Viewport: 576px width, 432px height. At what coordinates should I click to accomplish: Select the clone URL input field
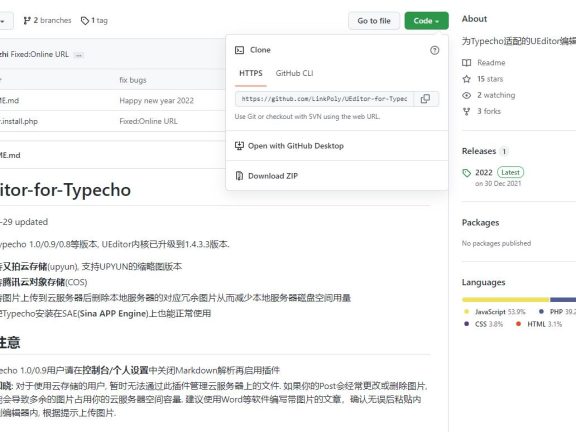point(324,99)
